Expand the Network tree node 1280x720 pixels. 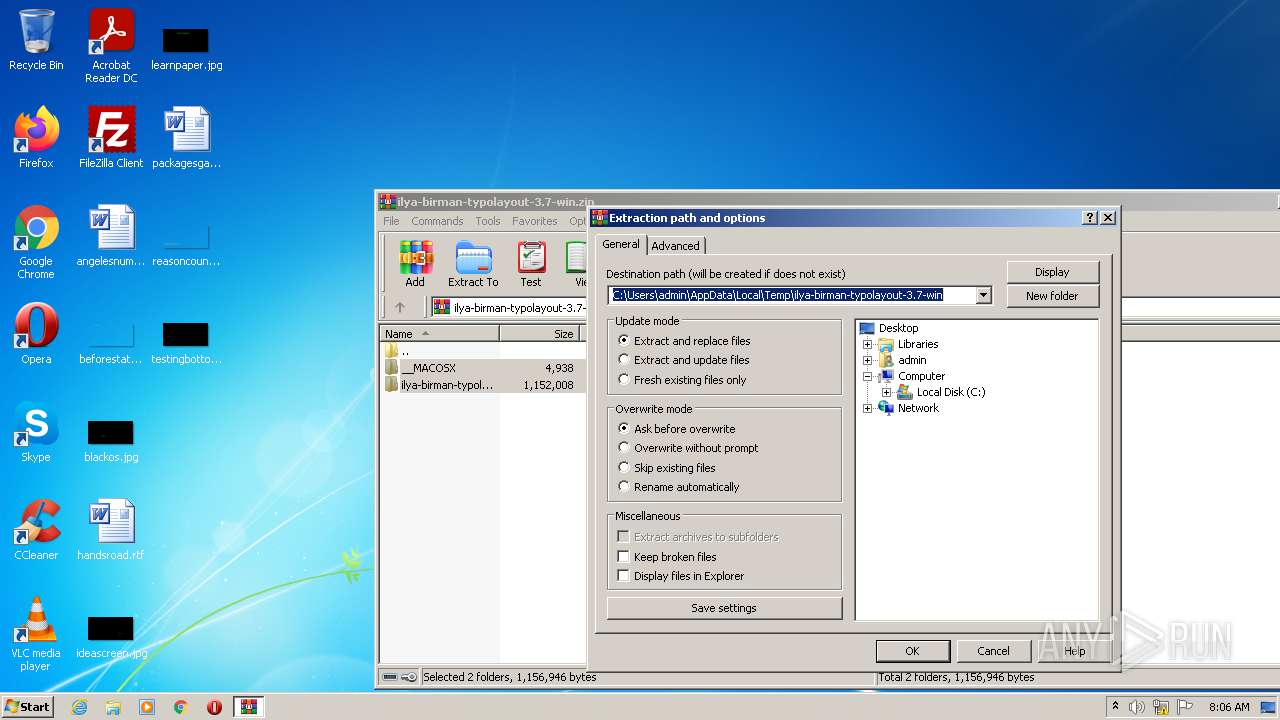[x=868, y=408]
